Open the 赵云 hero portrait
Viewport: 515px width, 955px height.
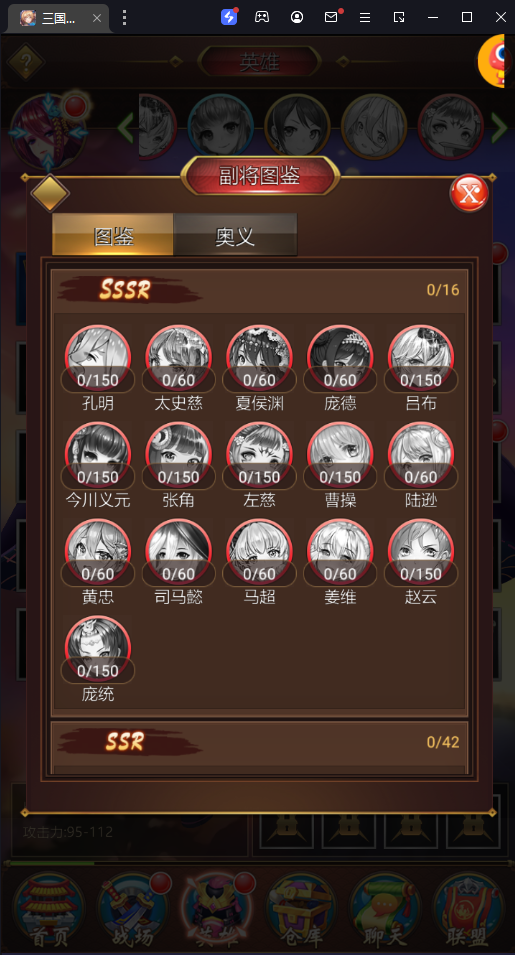tap(421, 552)
